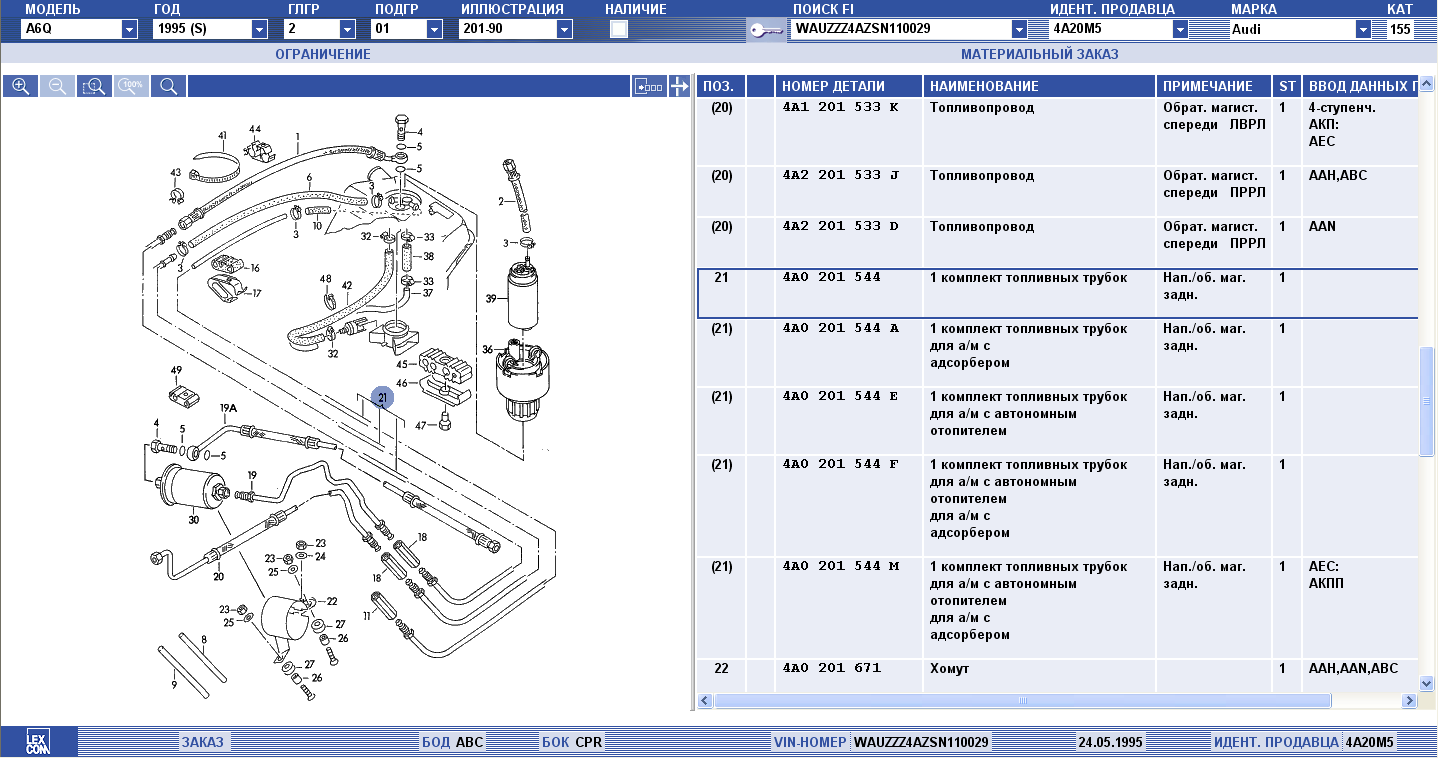Image resolution: width=1438 pixels, height=758 pixels.
Task: Click the ЗАКАЗ button in the status bar
Action: point(203,742)
